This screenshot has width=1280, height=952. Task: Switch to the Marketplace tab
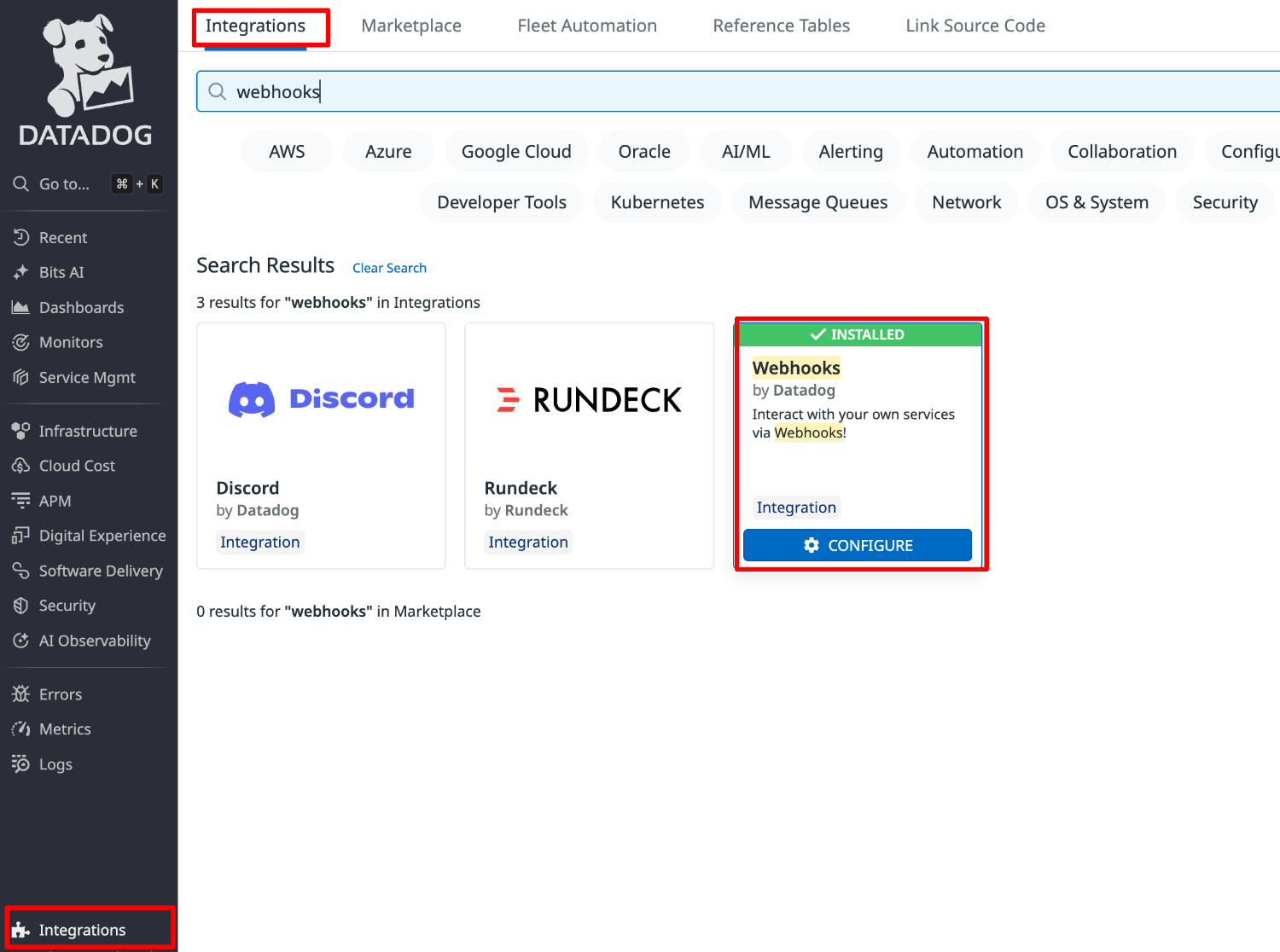(411, 26)
